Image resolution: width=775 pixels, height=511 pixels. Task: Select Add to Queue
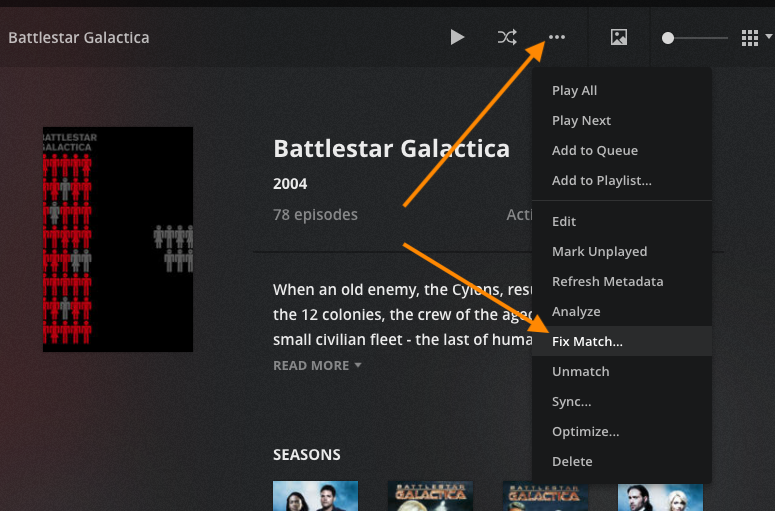(x=622, y=150)
